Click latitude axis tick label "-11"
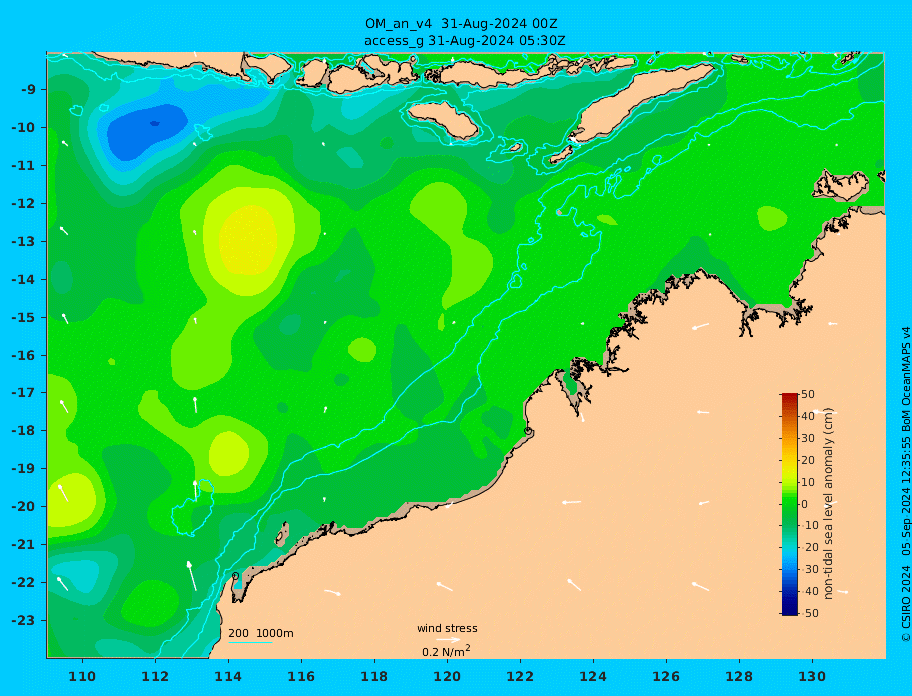 point(23,166)
